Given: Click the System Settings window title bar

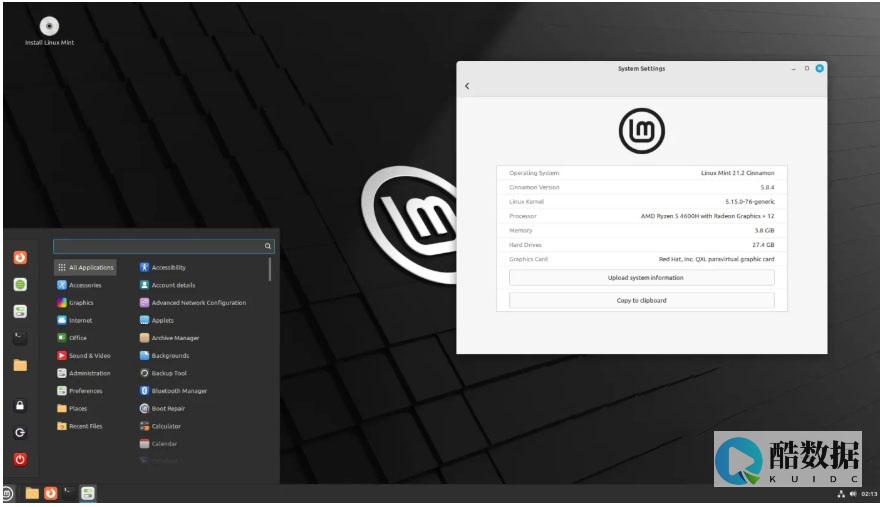Looking at the screenshot, I should pos(641,68).
